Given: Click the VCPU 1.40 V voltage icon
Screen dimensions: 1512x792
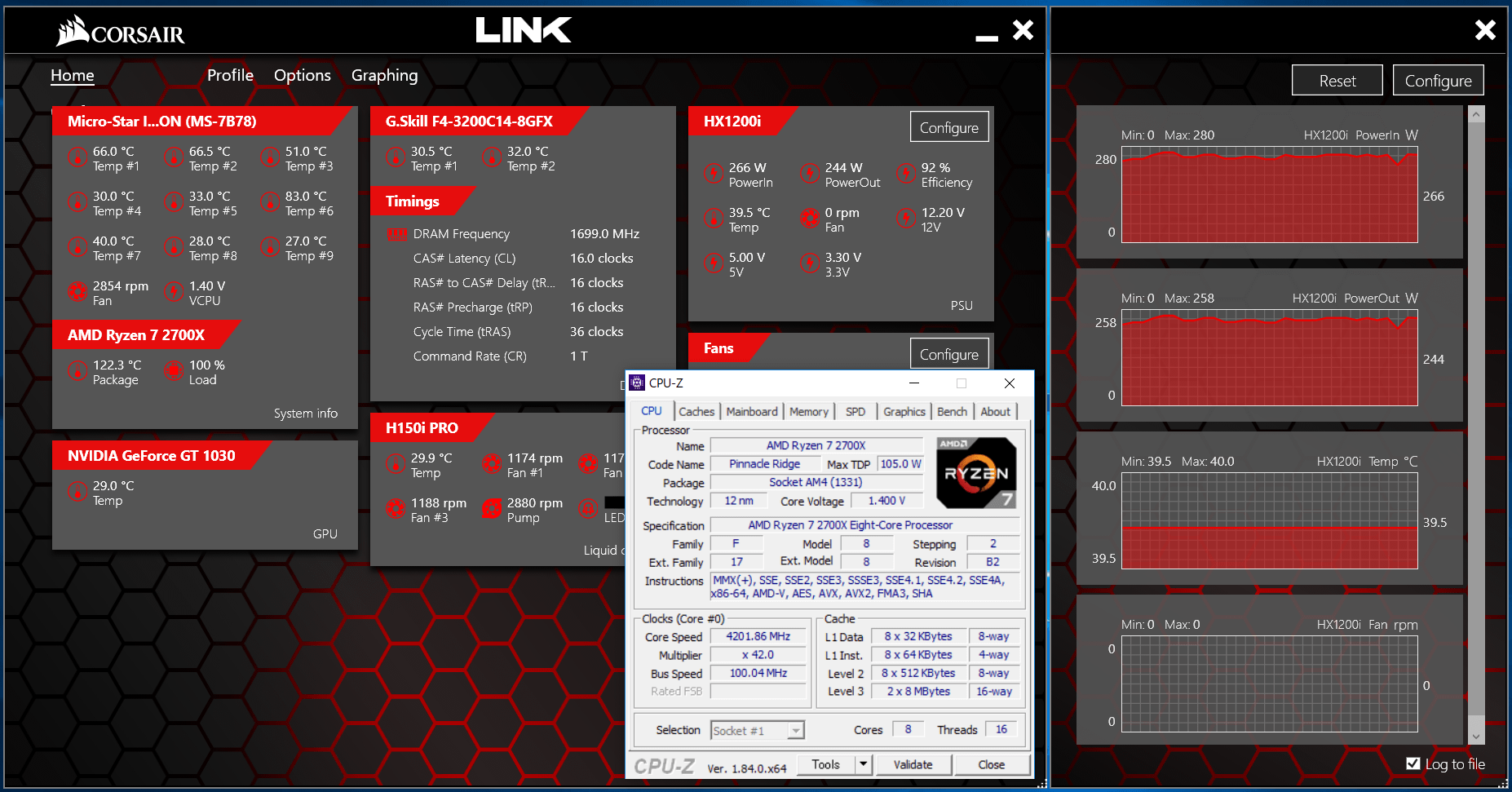Looking at the screenshot, I should tap(174, 291).
